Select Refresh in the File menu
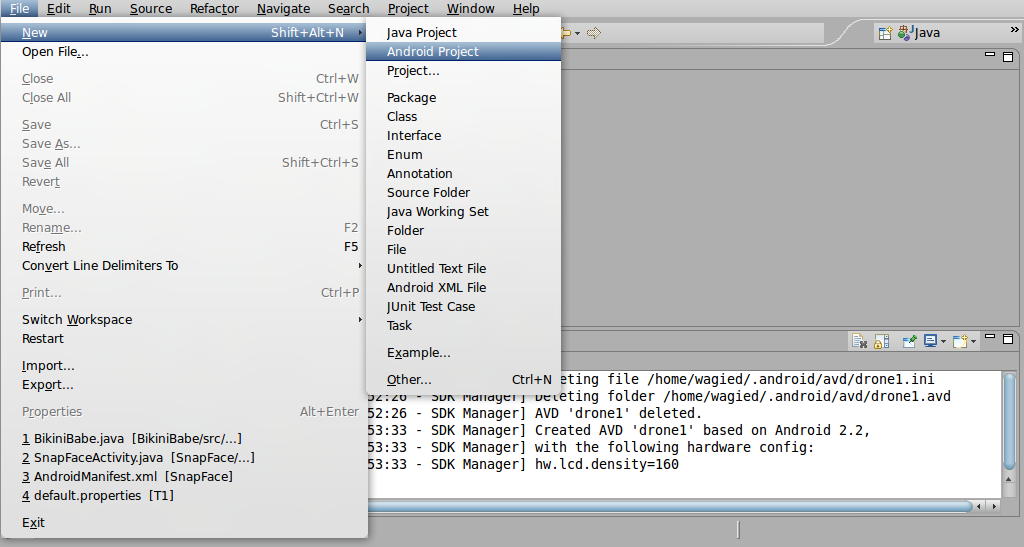The height and width of the screenshot is (547, 1024). [184, 247]
